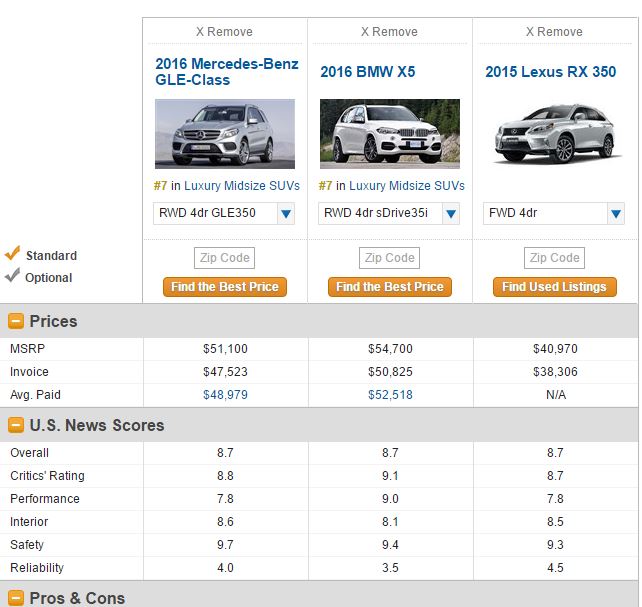The width and height of the screenshot is (642, 607).
Task: Click the $47,523 invoice value
Action: pyautogui.click(x=226, y=372)
